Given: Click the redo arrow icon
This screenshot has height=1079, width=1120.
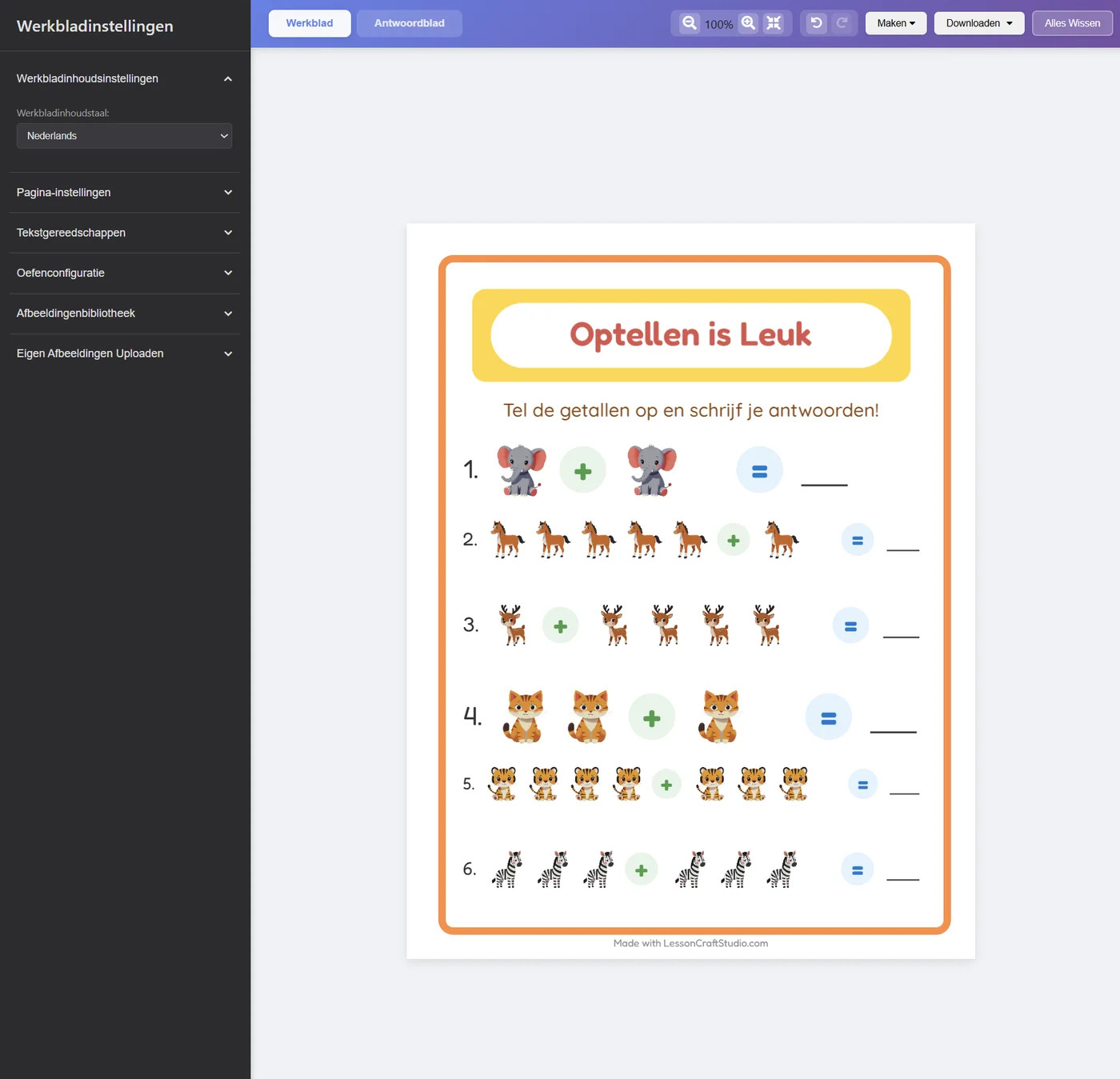Looking at the screenshot, I should click(842, 23).
